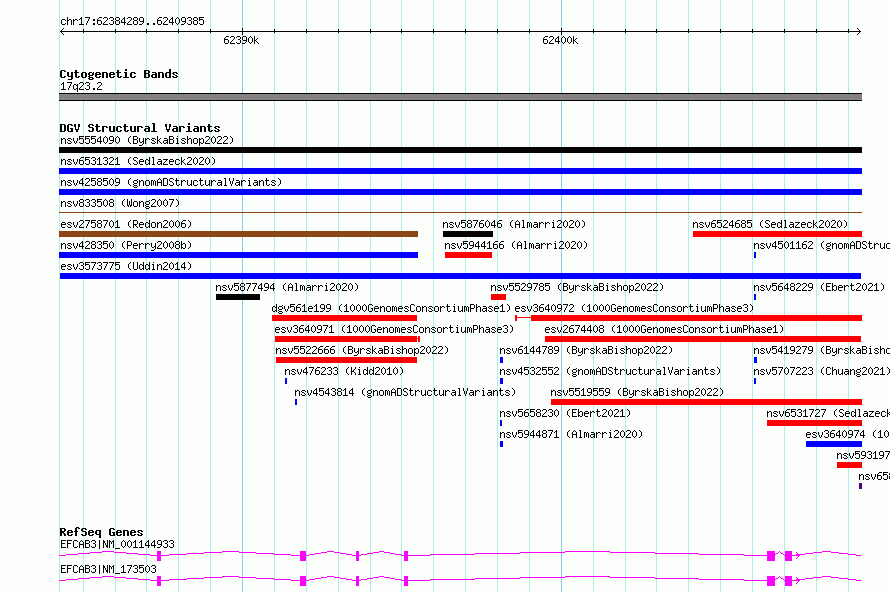Click the chr17:62384289..62409385 coordinate label
The width and height of the screenshot is (890, 592).
pyautogui.click(x=132, y=22)
